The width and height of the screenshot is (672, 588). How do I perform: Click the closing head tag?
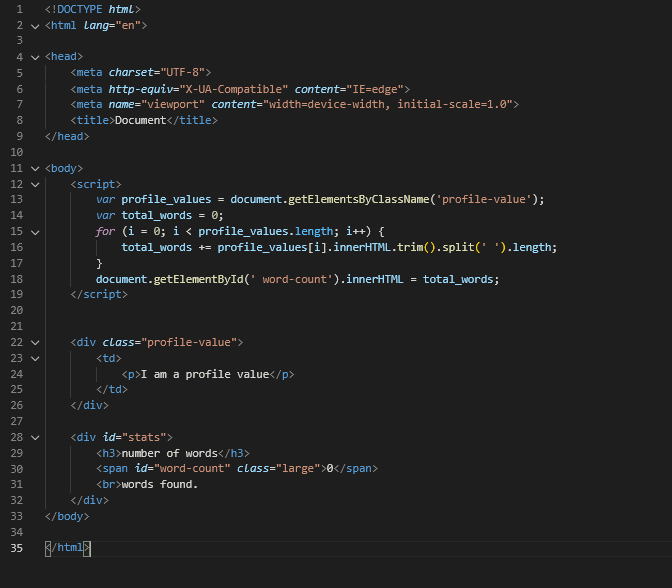[67, 136]
